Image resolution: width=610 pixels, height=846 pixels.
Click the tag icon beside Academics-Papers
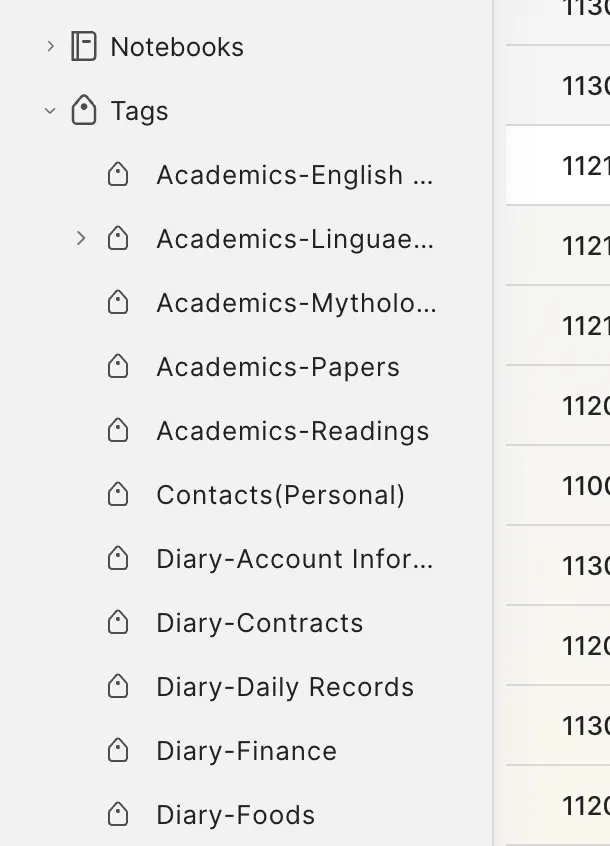[118, 367]
